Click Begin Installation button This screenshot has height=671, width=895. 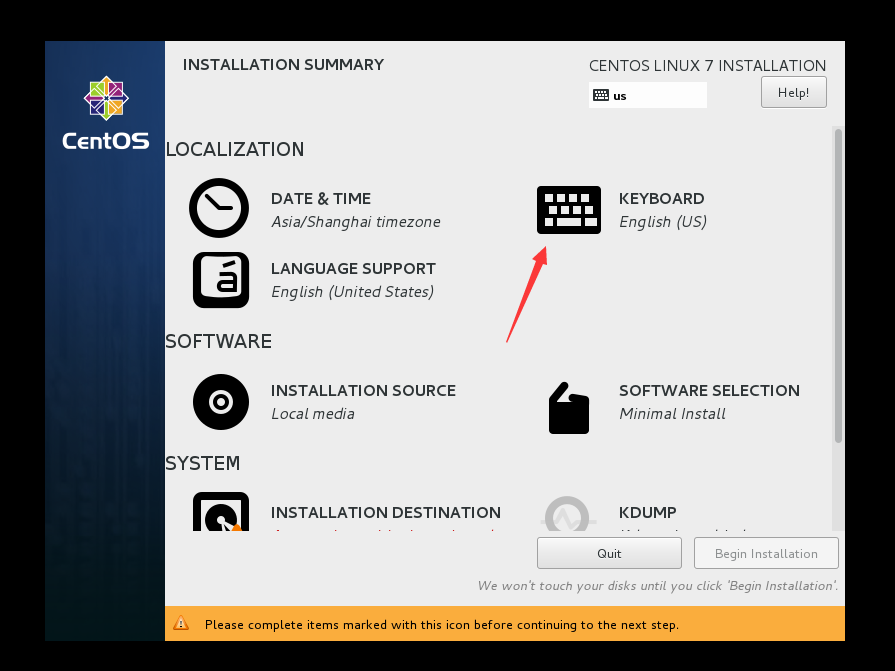click(766, 553)
